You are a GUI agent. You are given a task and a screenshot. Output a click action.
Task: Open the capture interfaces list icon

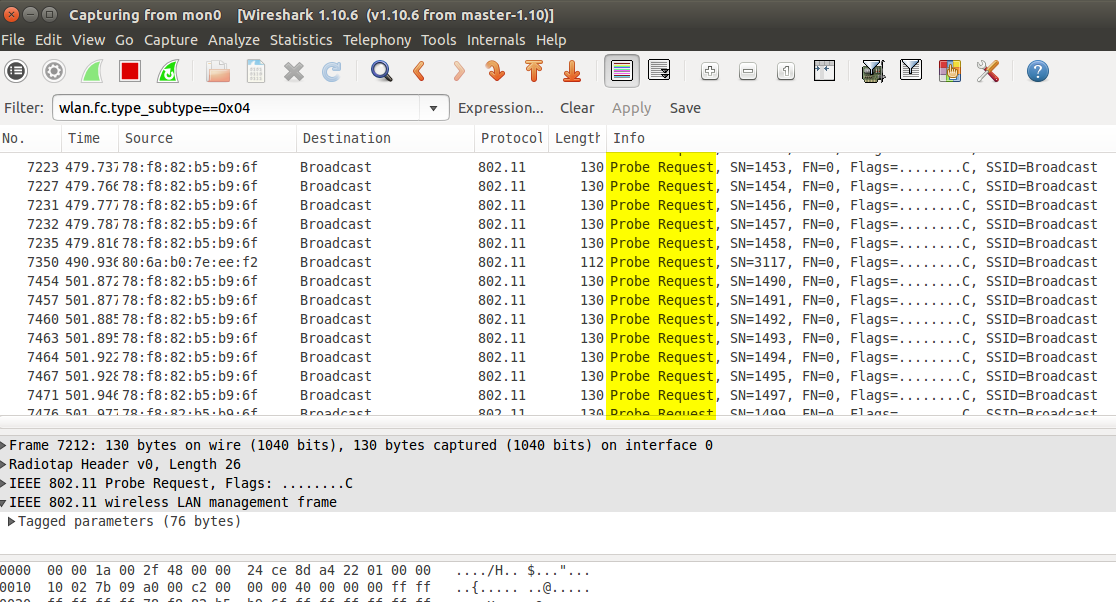[16, 71]
